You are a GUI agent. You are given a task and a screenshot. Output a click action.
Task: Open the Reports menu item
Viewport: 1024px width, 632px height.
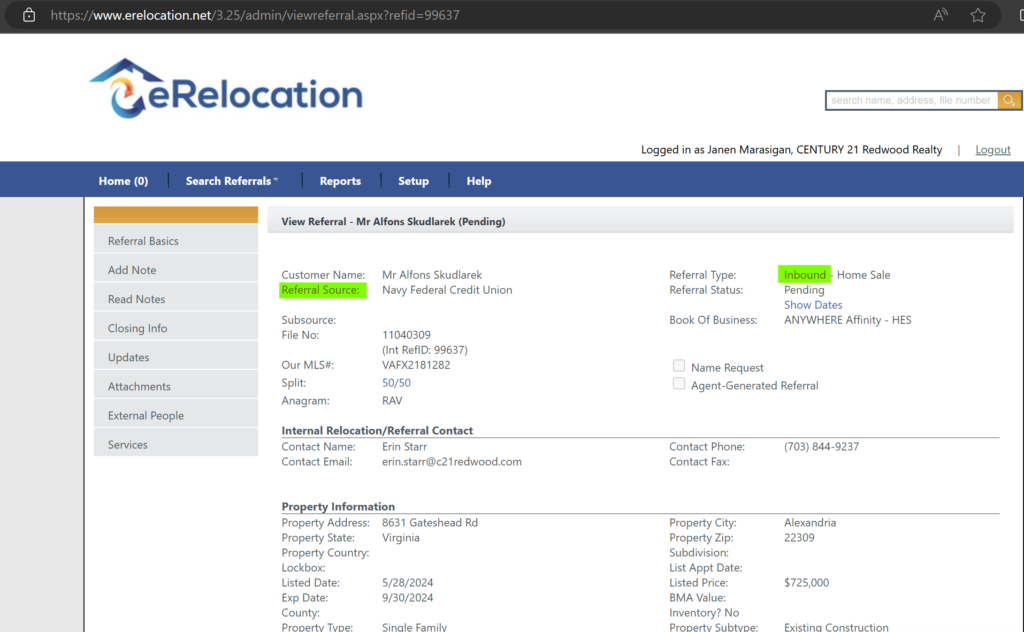point(340,181)
